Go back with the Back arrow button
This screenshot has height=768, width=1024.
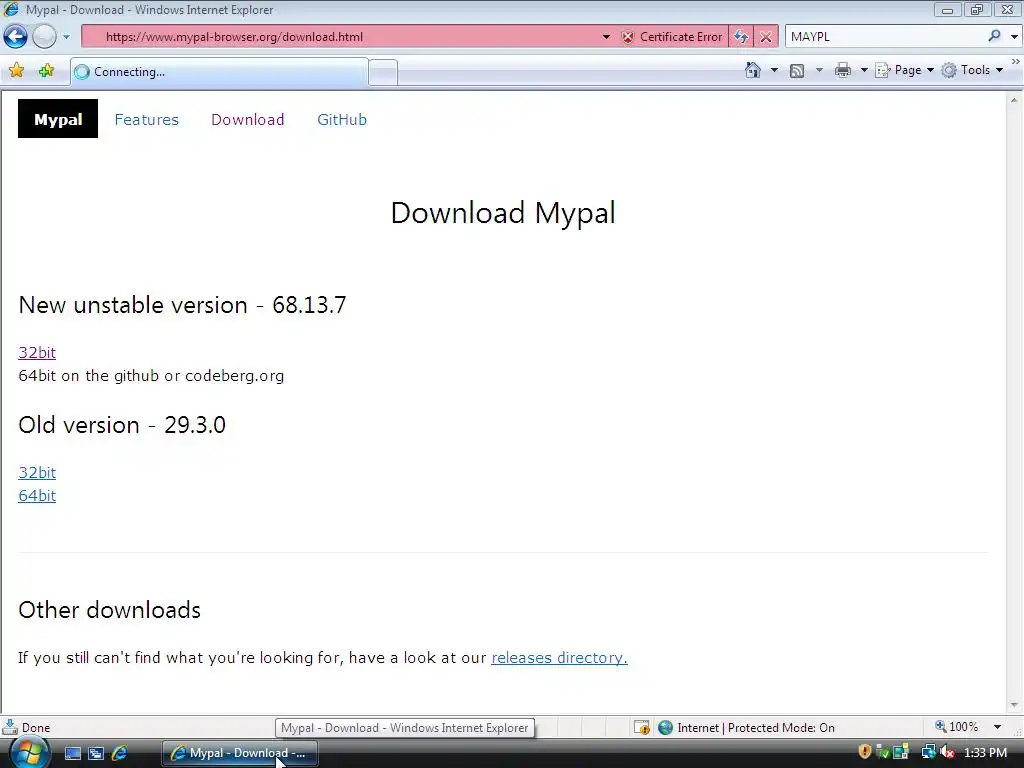point(16,37)
